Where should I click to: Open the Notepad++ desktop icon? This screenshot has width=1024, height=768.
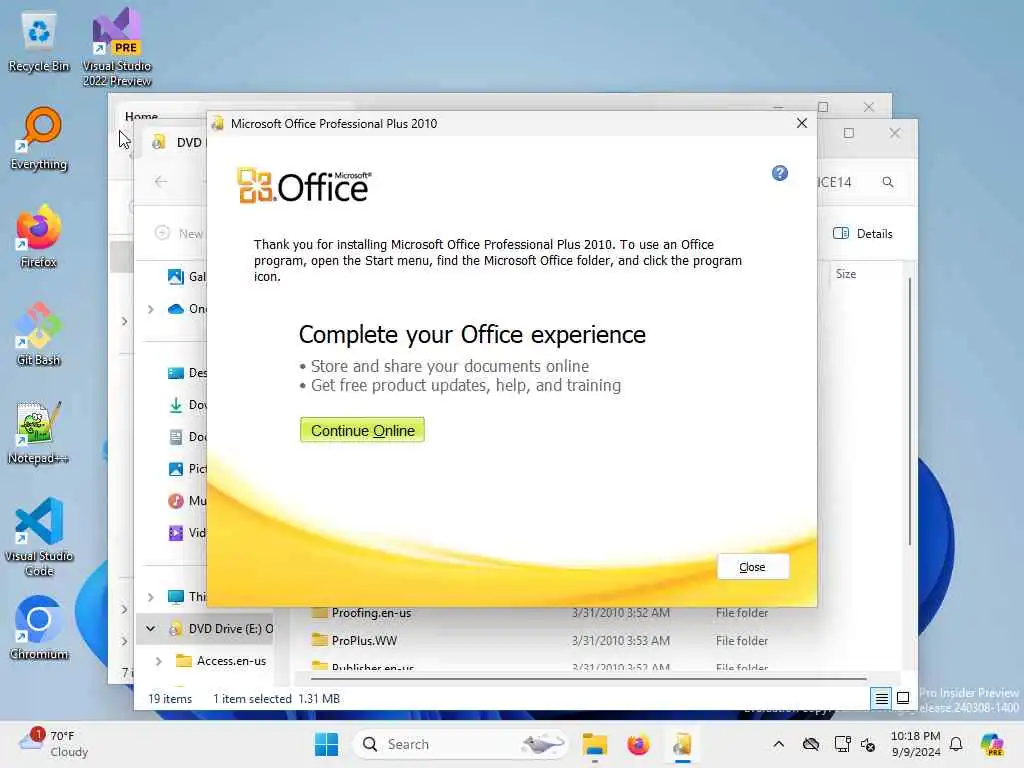coord(39,432)
